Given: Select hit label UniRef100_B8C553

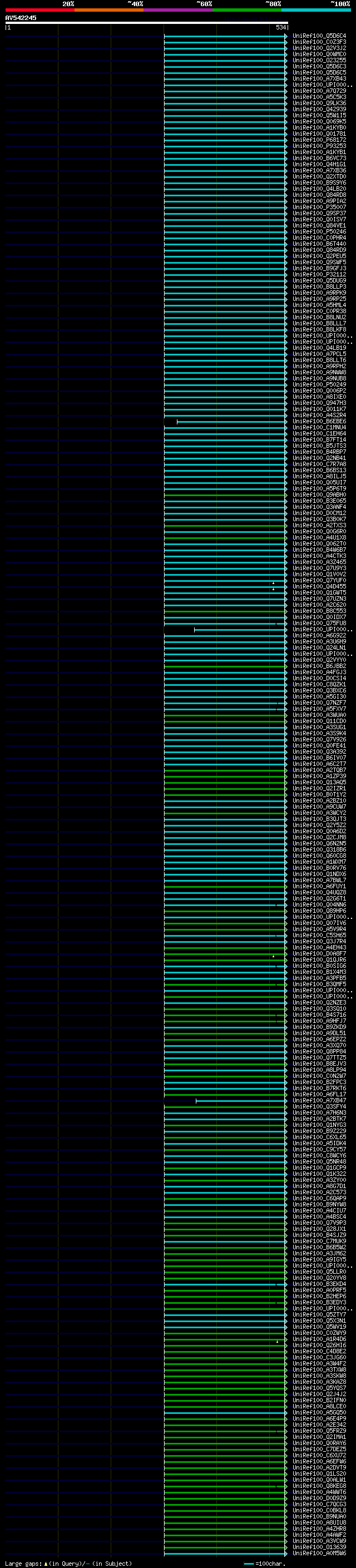Looking at the screenshot, I should [x=319, y=611].
